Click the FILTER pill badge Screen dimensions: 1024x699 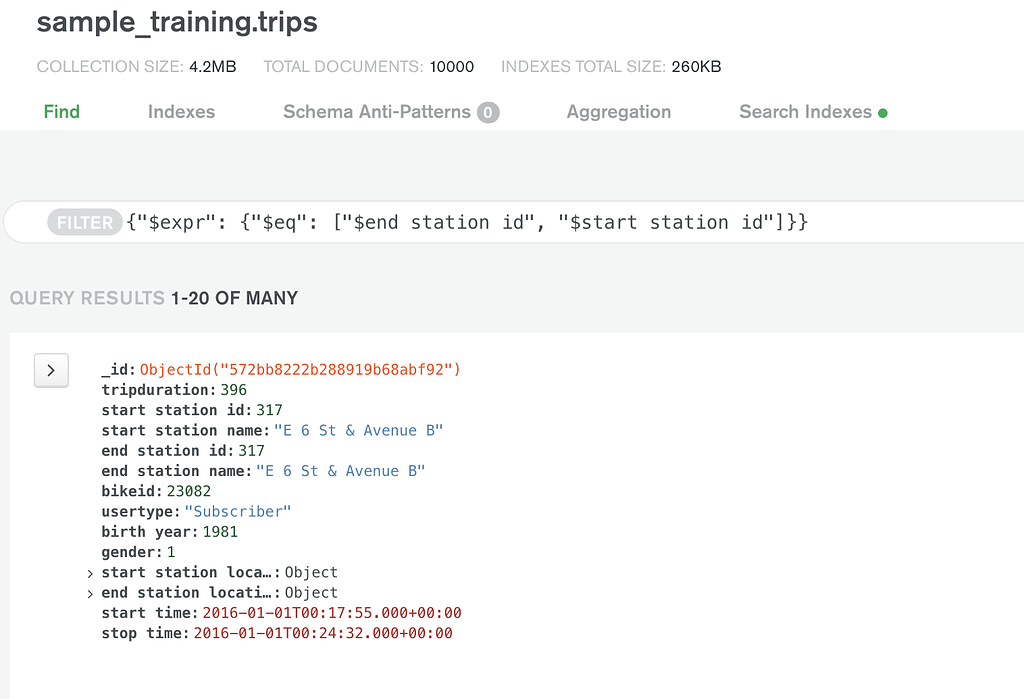(x=84, y=222)
